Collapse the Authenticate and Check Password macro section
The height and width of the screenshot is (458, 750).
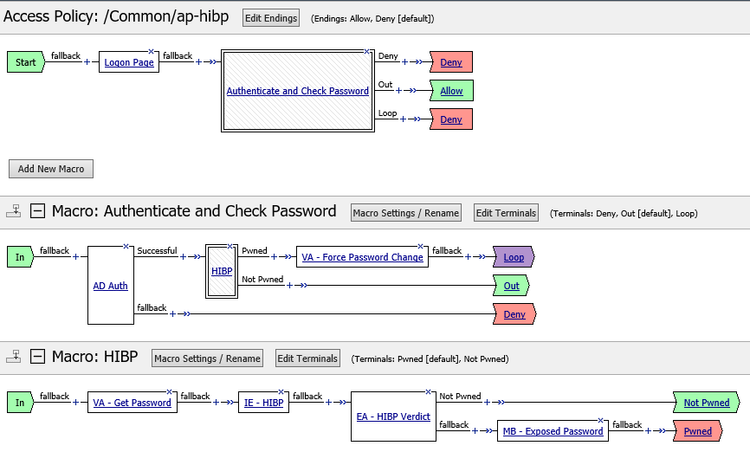point(38,211)
